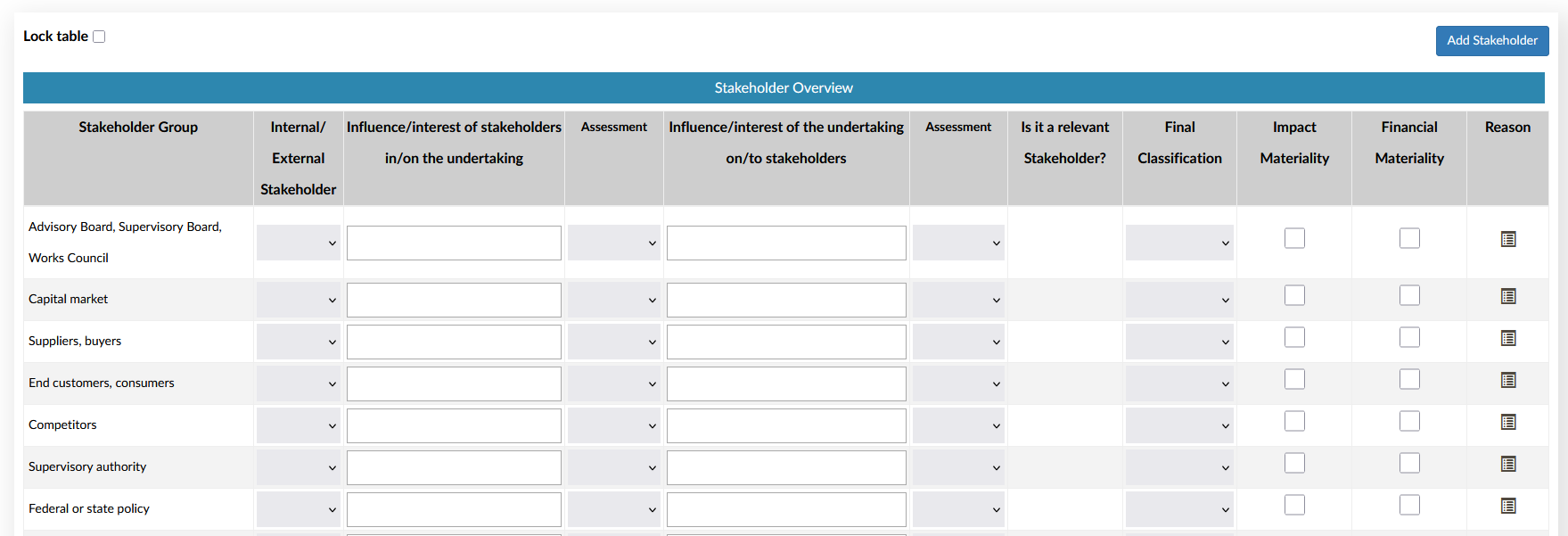Open Internal/External dropdown for Competitors

click(x=299, y=425)
